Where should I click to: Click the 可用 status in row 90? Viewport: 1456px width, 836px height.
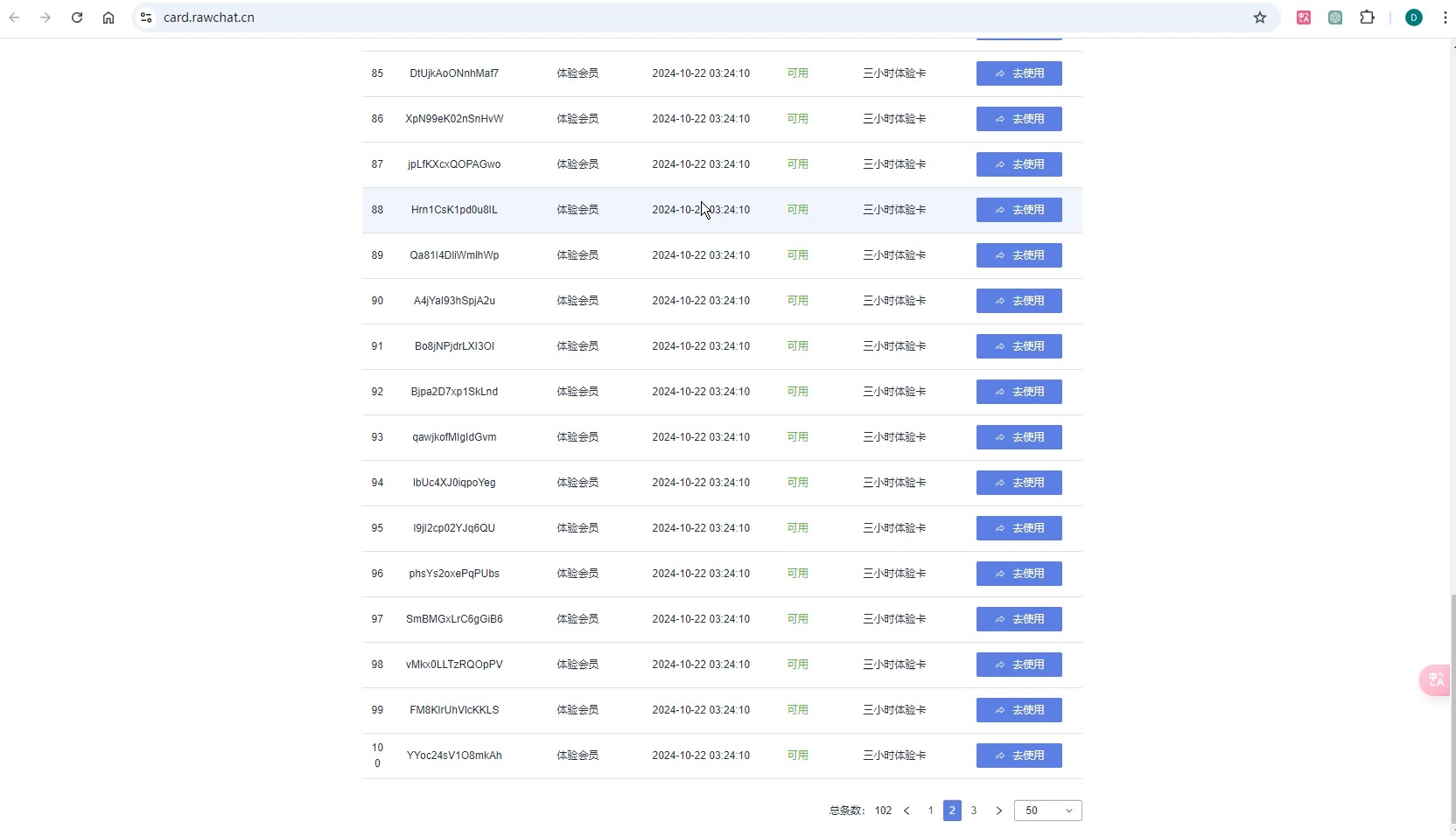pos(797,301)
